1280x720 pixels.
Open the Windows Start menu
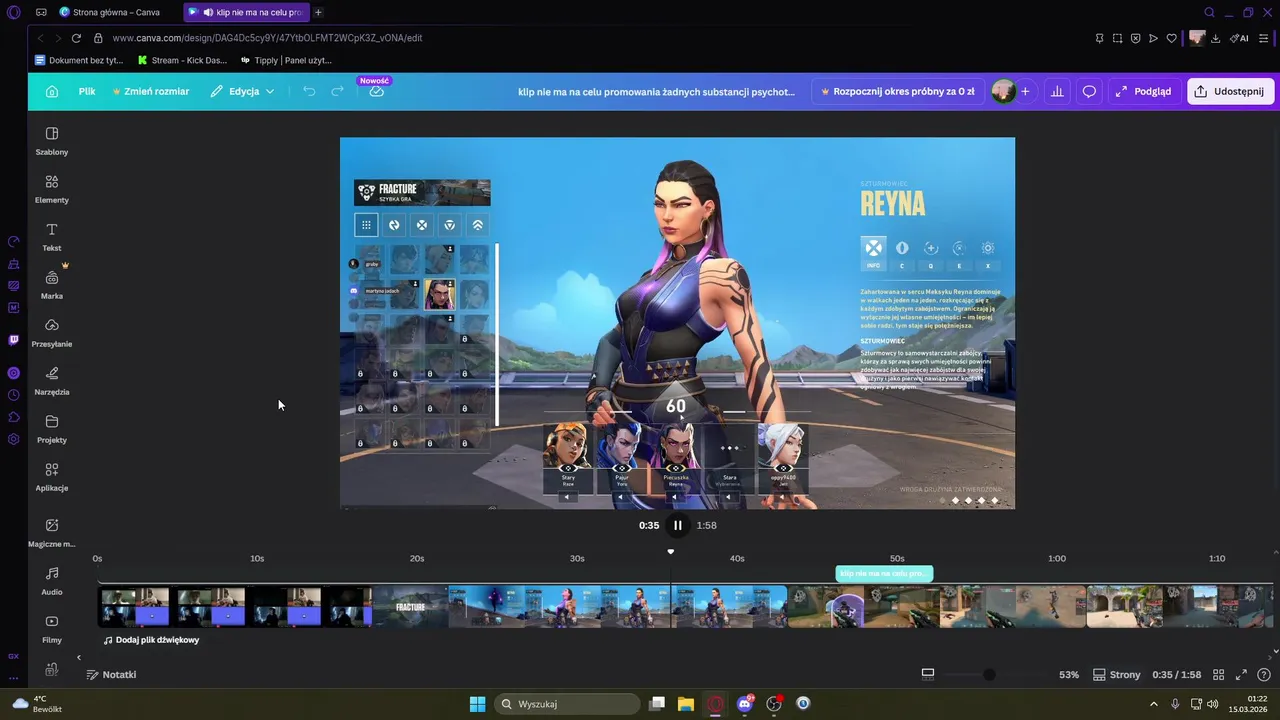tap(477, 704)
